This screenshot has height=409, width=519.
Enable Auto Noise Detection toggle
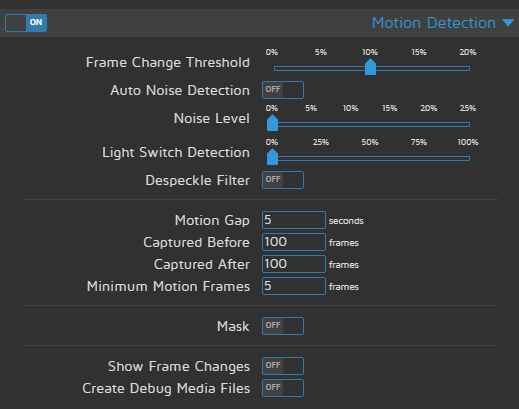coord(283,90)
